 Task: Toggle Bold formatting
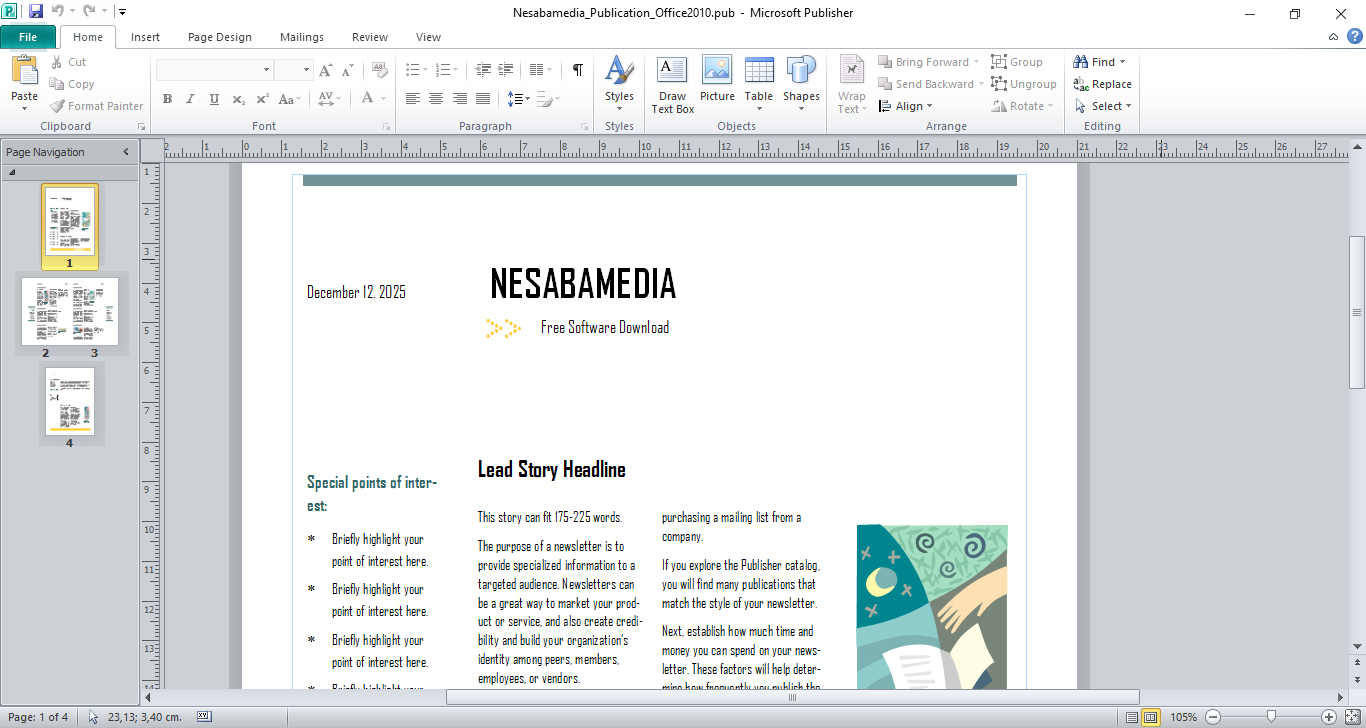coord(167,99)
